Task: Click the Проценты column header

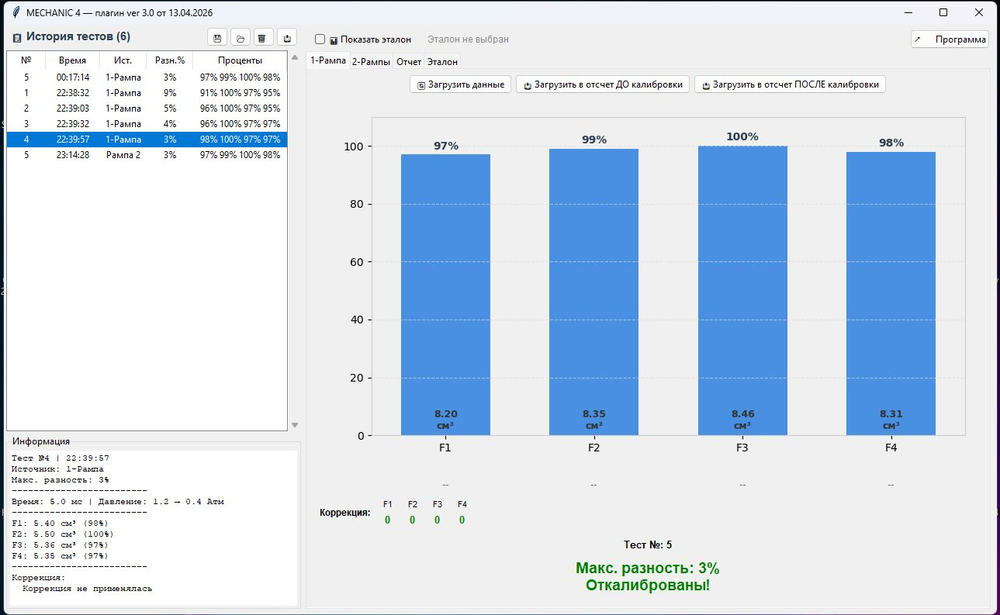Action: pyautogui.click(x=239, y=61)
